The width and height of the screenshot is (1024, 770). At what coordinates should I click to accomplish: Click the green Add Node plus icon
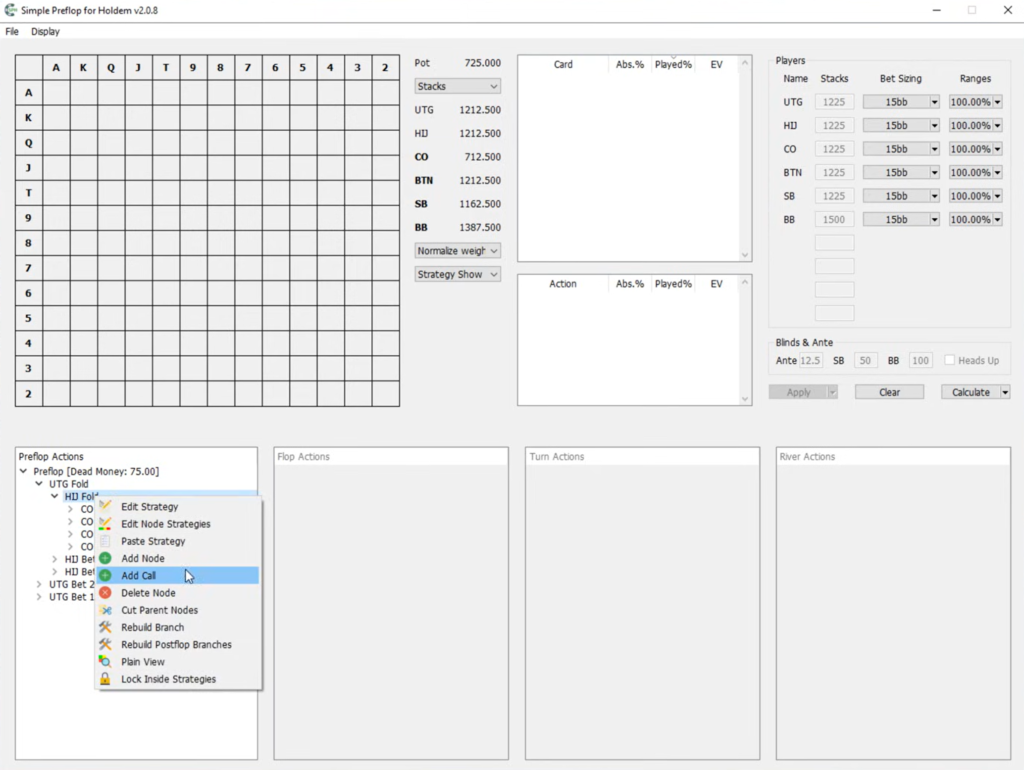[105, 558]
